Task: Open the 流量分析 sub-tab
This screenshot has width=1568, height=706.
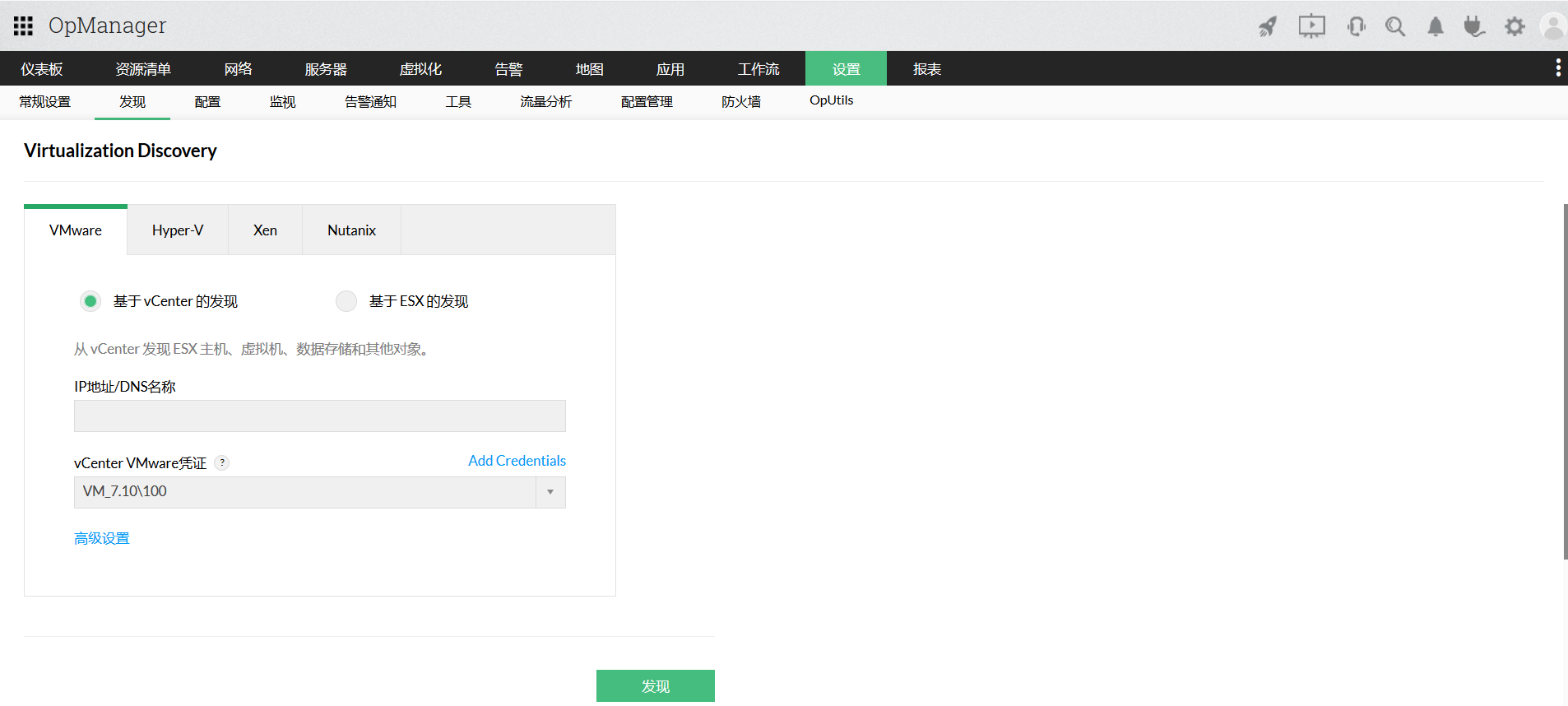Action: (545, 102)
